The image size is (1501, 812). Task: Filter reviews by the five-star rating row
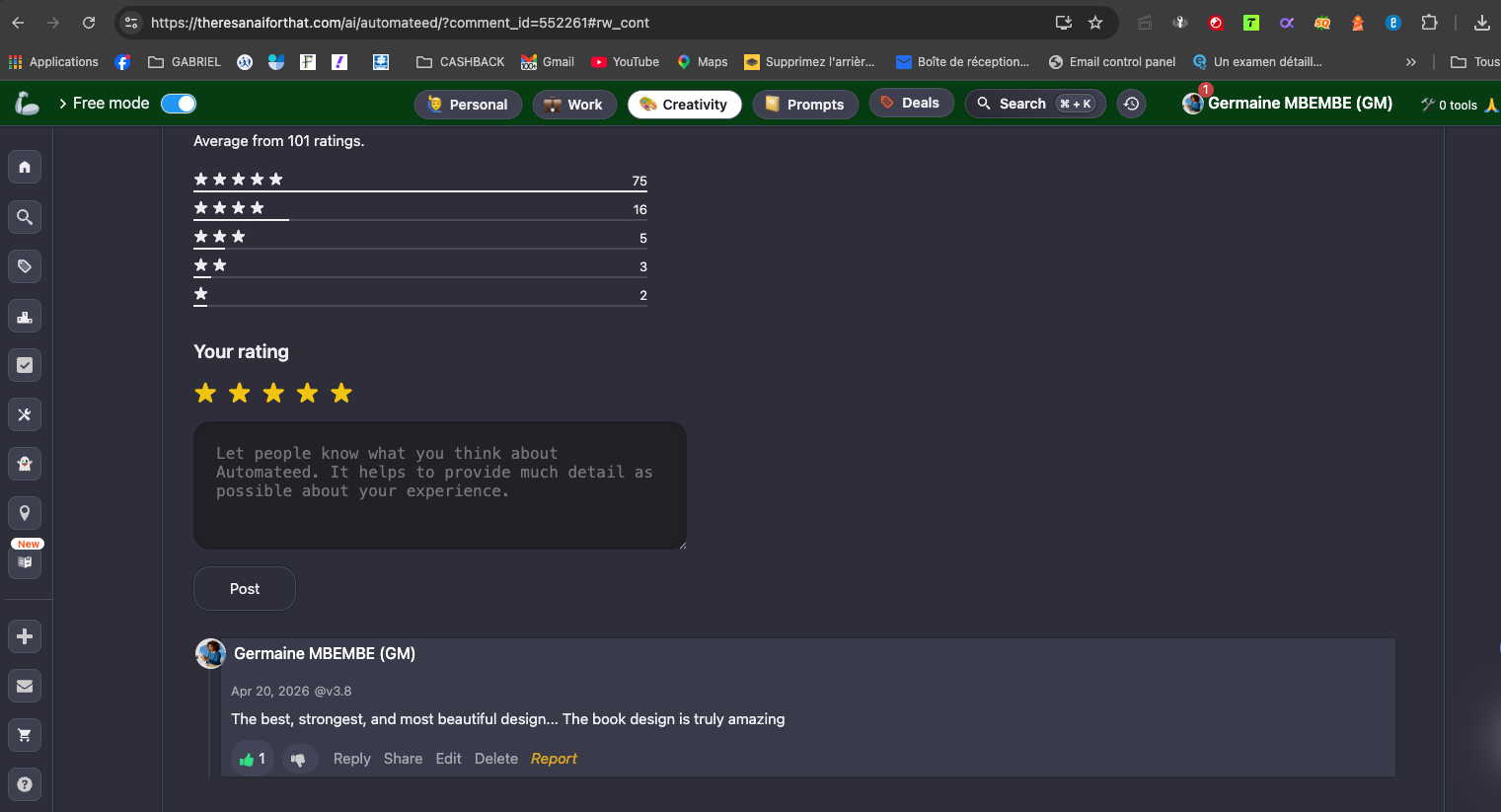point(420,181)
